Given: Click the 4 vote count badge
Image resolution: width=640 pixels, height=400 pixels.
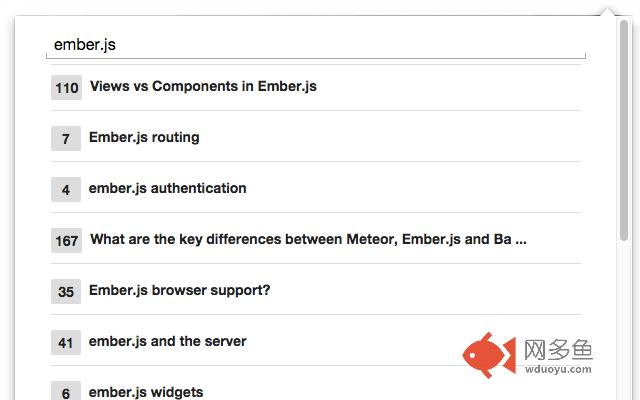Looking at the screenshot, I should 66,189.
